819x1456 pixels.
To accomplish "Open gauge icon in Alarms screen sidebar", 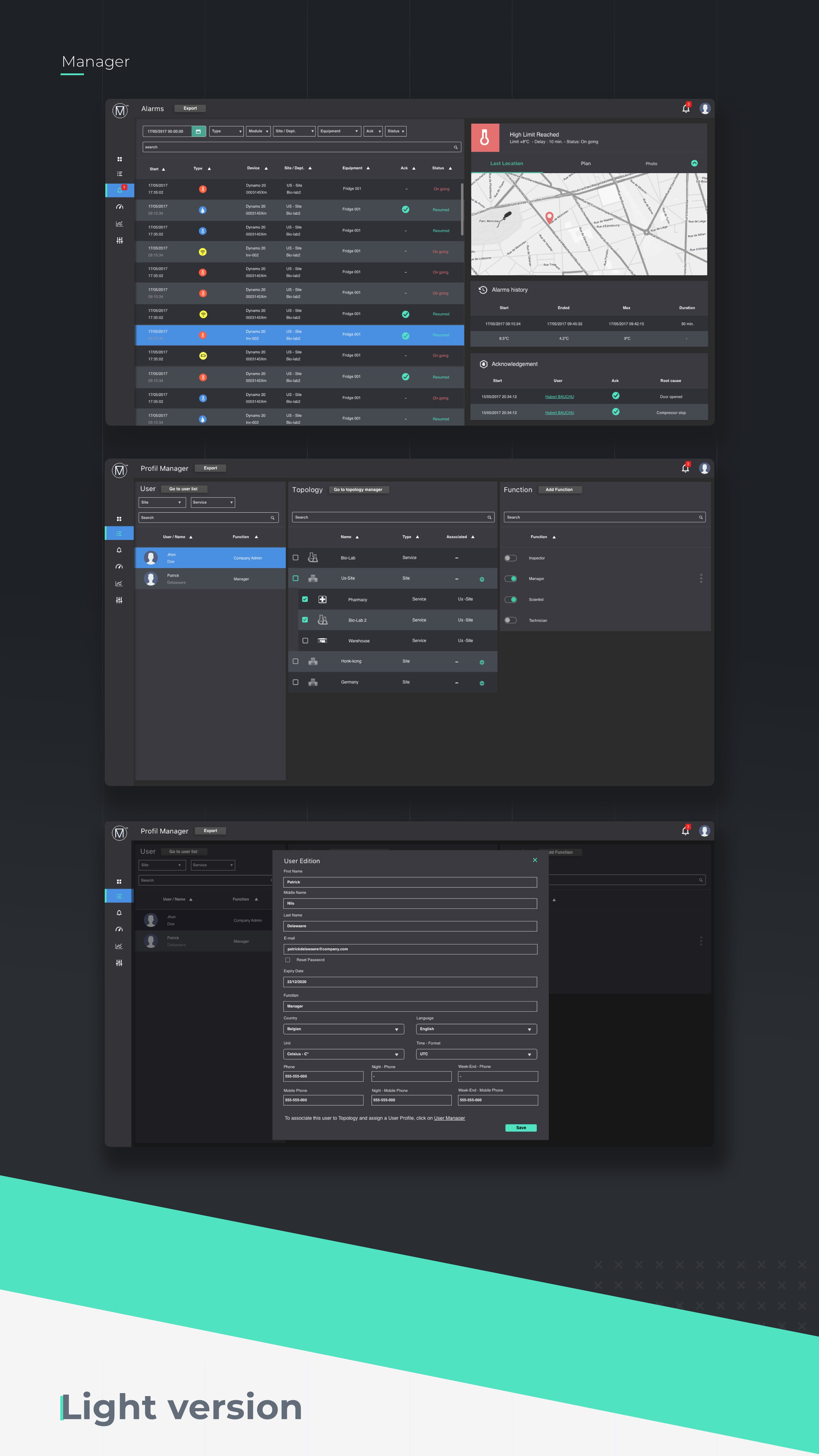I will pos(119,207).
